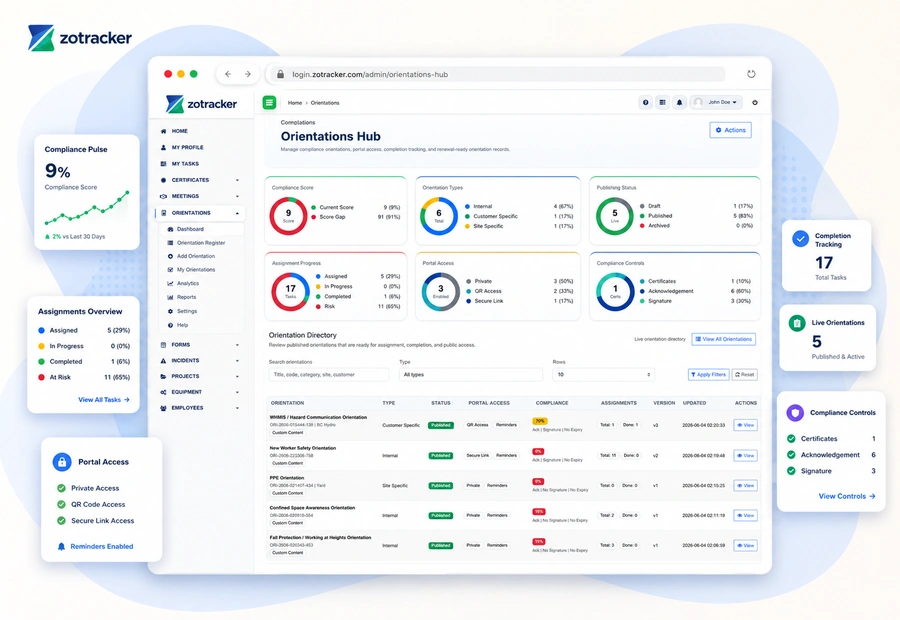Image resolution: width=900 pixels, height=620 pixels.
Task: Reload page with browser refresh icon
Action: (751, 74)
